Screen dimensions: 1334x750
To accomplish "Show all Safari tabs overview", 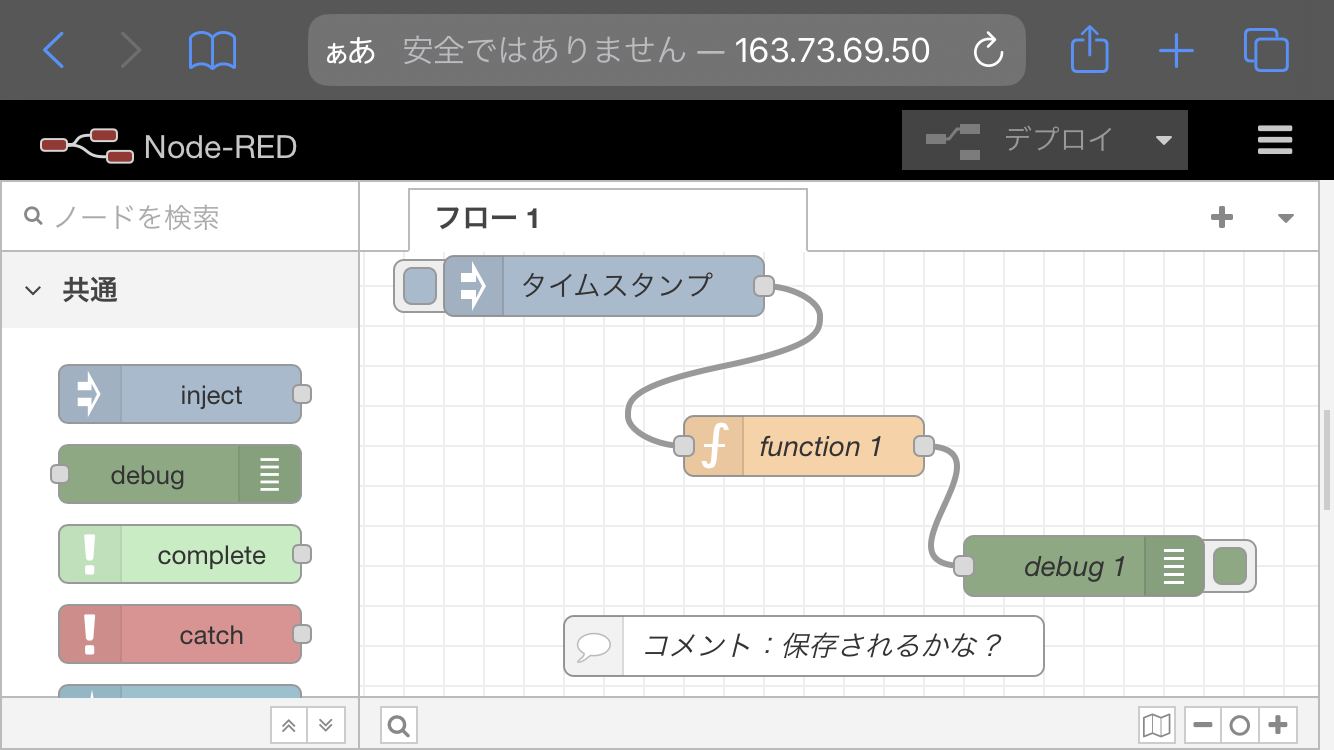I will pos(1266,50).
